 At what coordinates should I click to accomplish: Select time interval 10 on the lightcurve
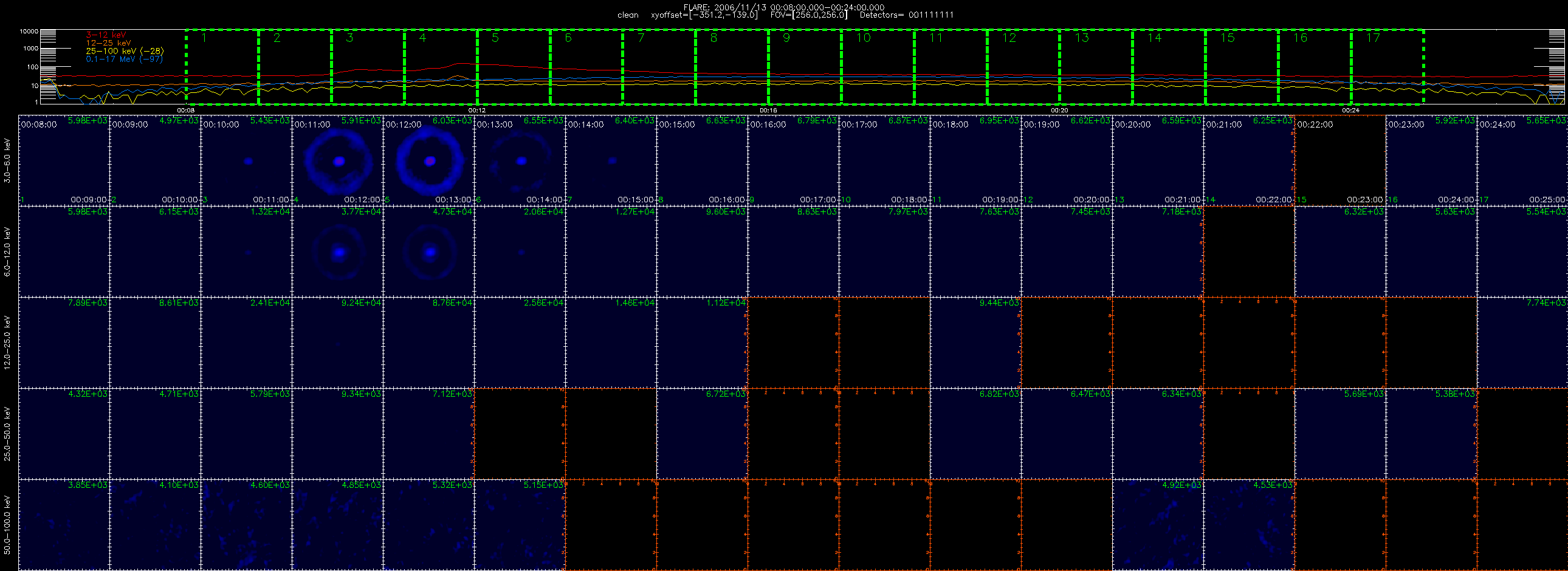coord(878,66)
